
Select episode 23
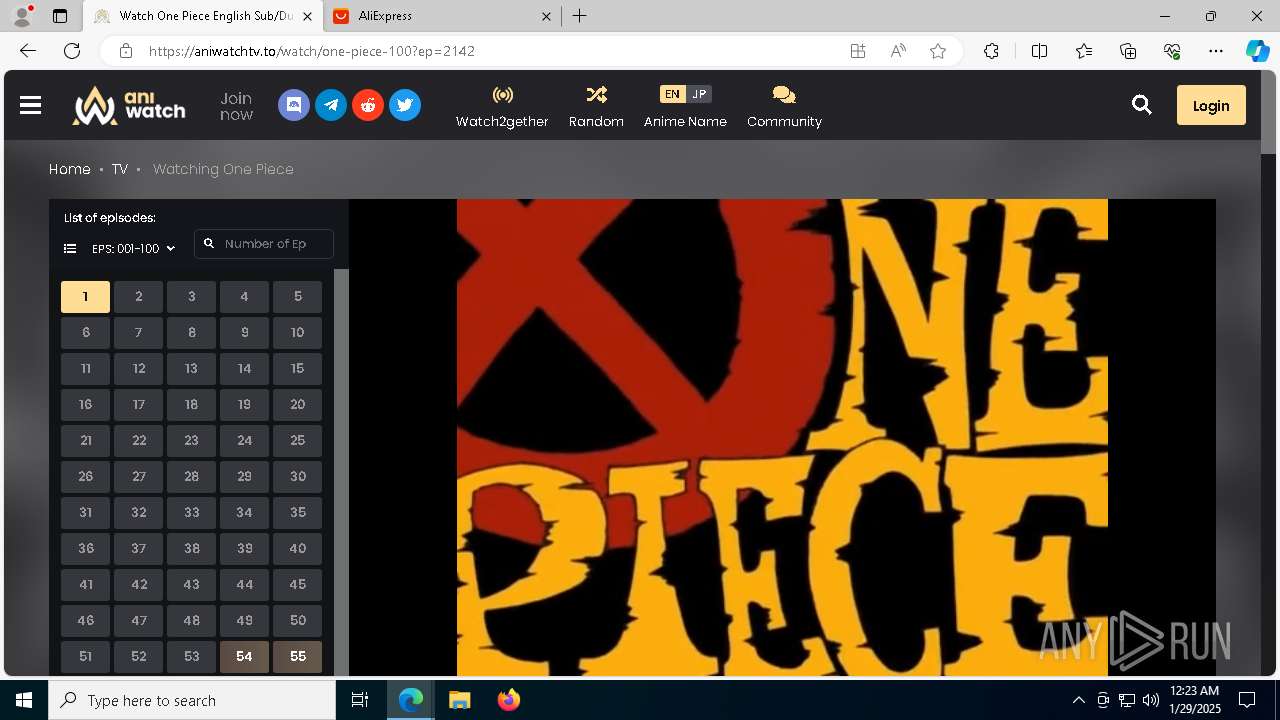191,441
